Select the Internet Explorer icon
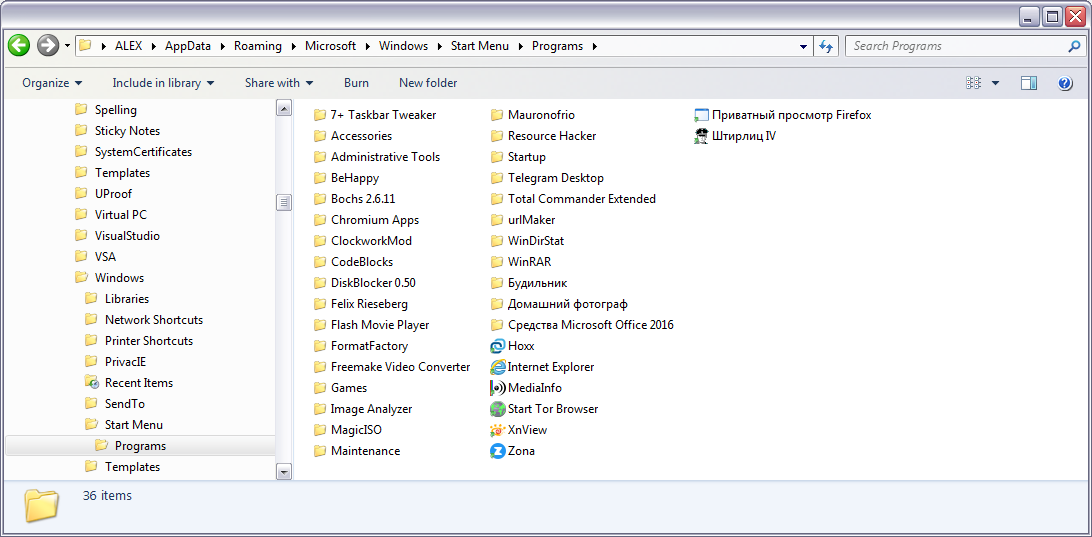Screen dimensions: 1092x537 coord(497,367)
